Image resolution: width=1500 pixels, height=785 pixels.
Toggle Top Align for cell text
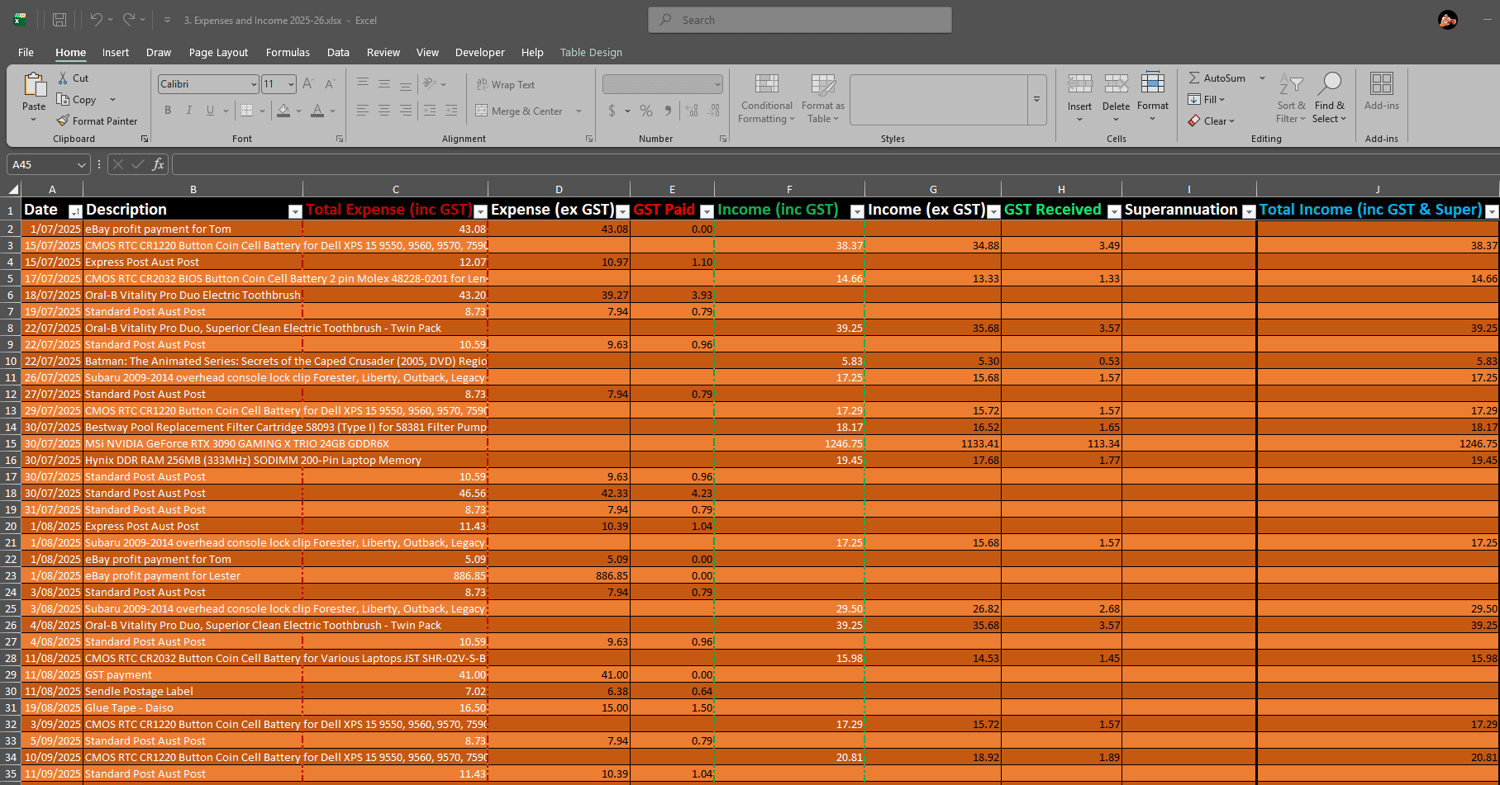pyautogui.click(x=362, y=84)
